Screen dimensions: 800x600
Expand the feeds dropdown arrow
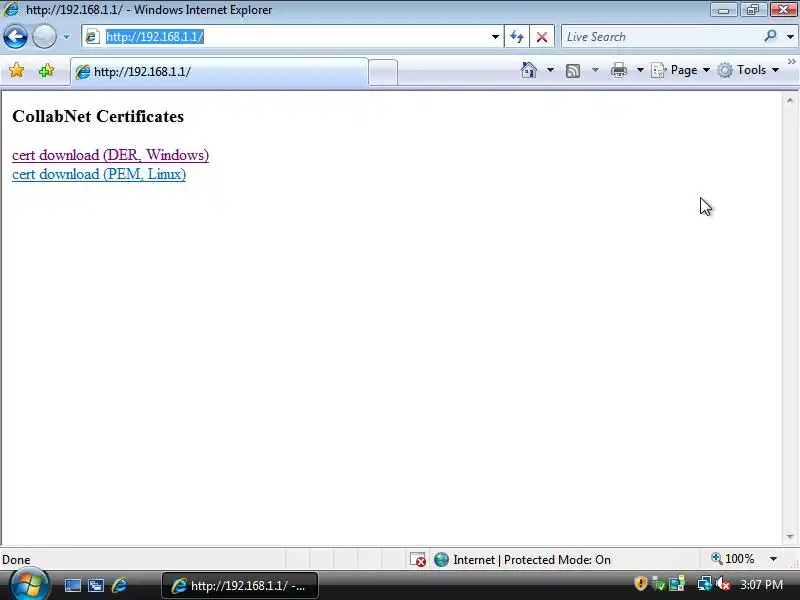(595, 70)
